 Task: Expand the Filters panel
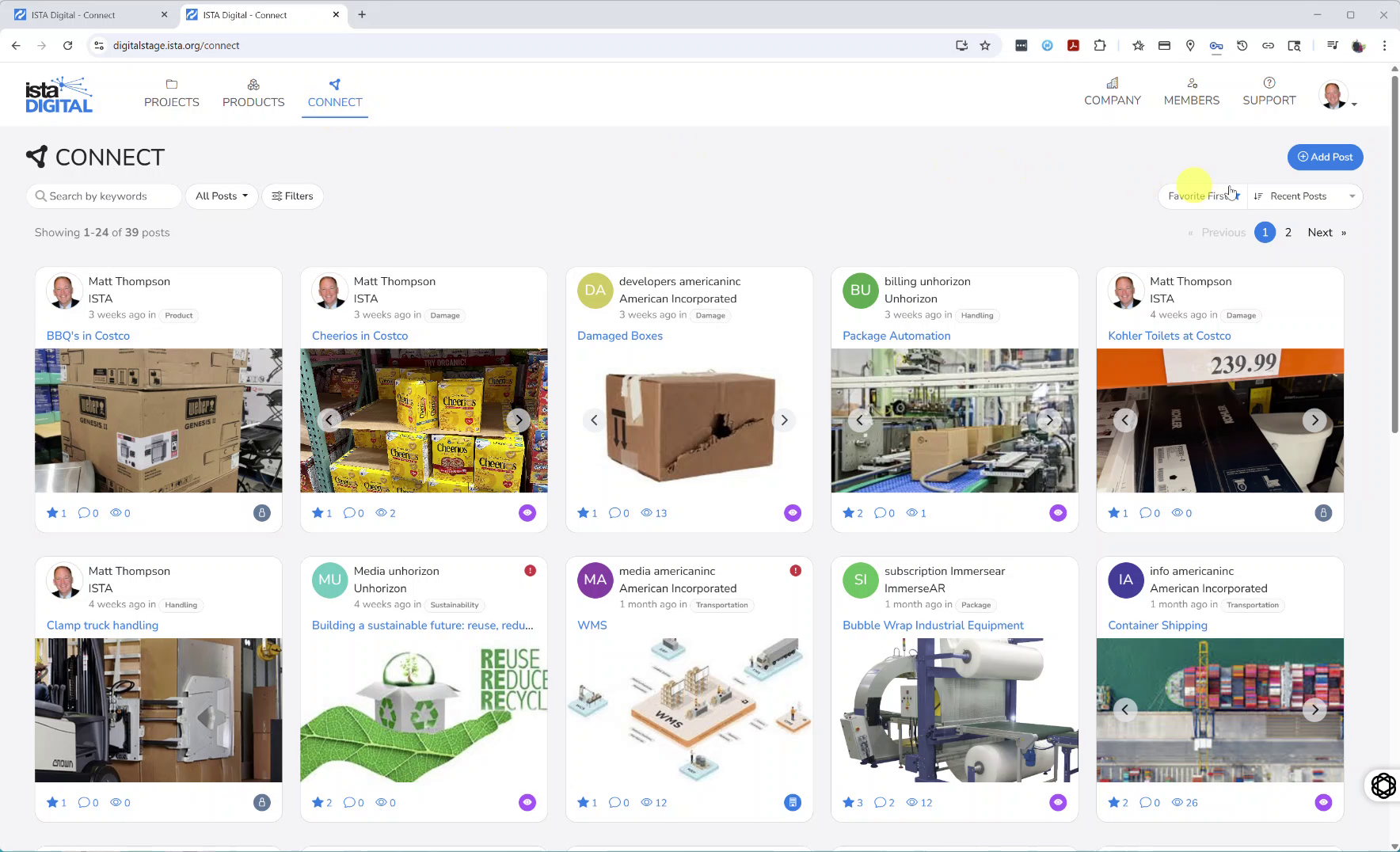pos(292,196)
